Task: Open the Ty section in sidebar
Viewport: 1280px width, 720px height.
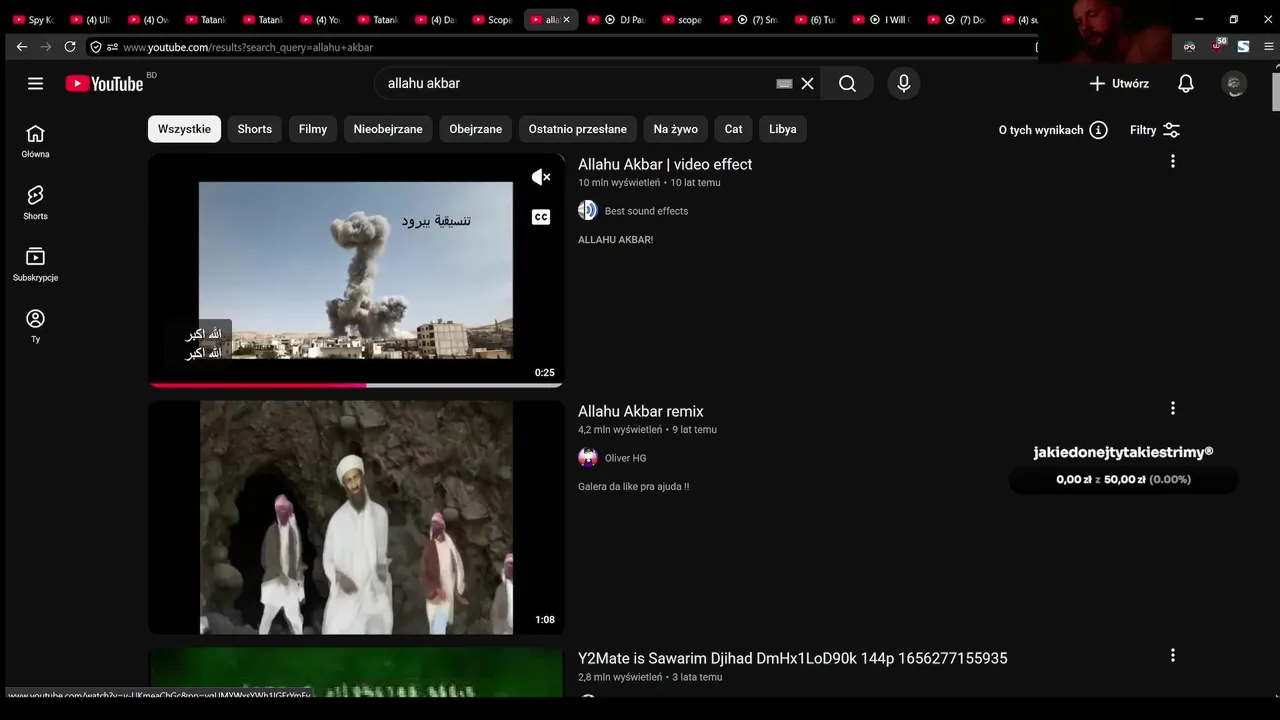Action: (36, 325)
